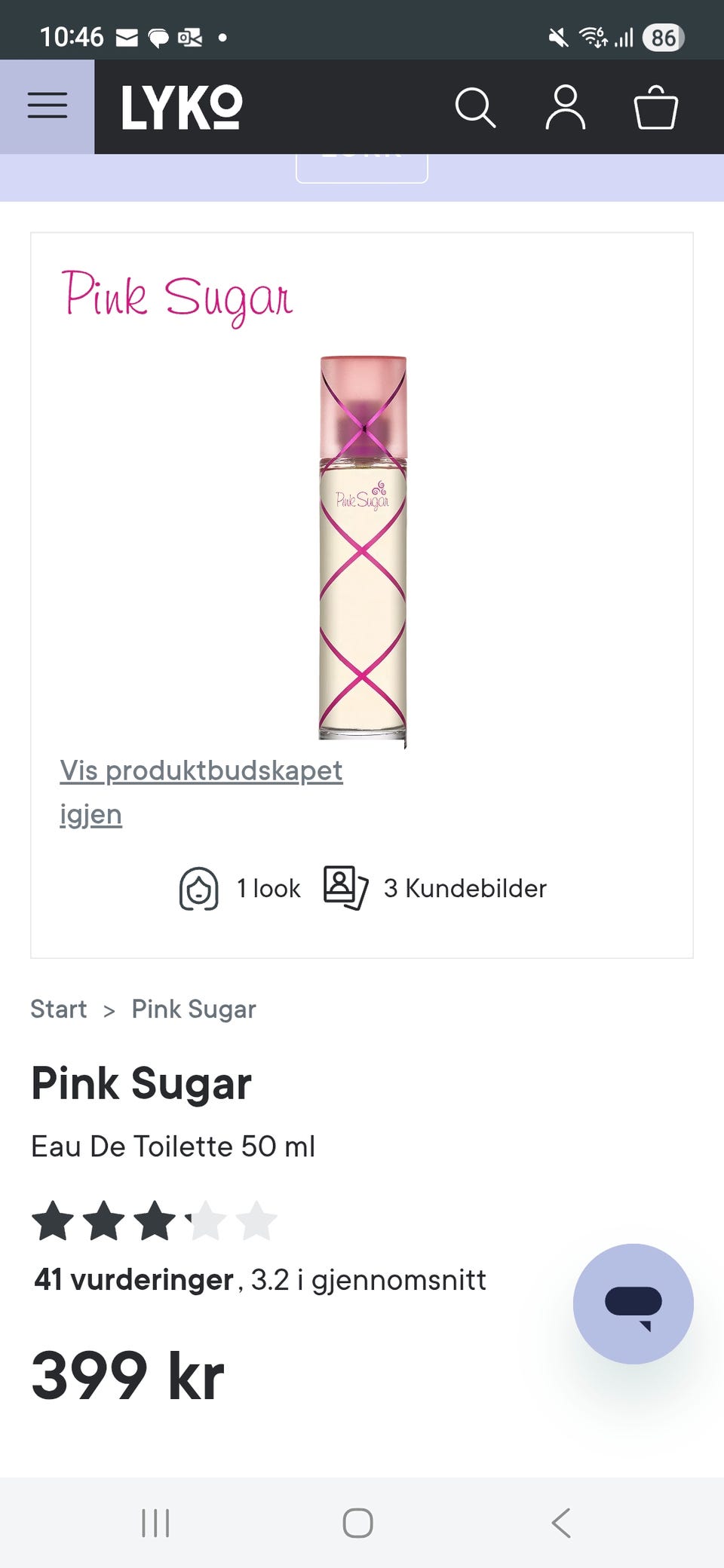Tap the pink Pink Sugar brand logo

[x=177, y=296]
